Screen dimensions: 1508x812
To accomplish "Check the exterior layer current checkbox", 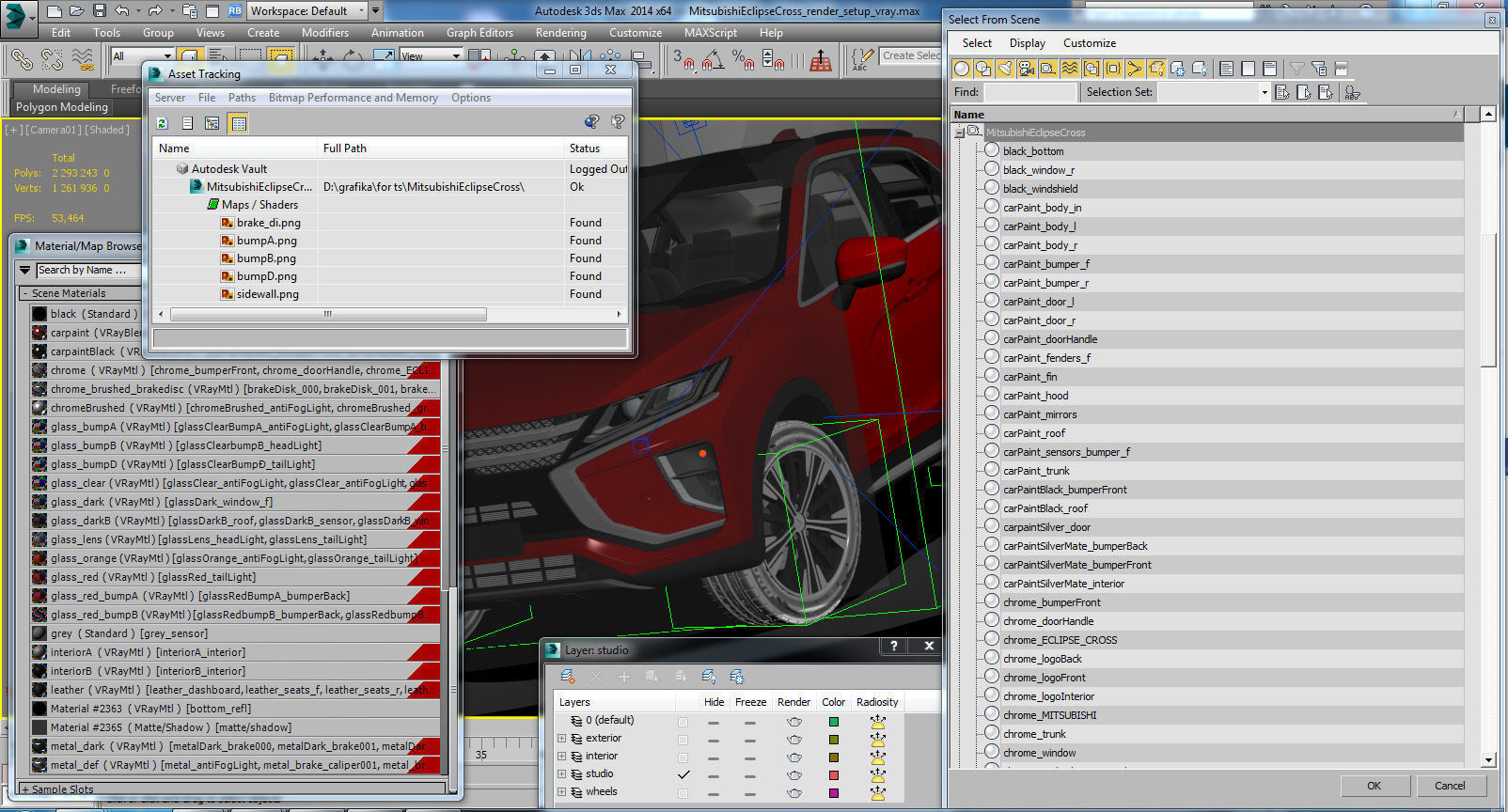I will coord(683,739).
